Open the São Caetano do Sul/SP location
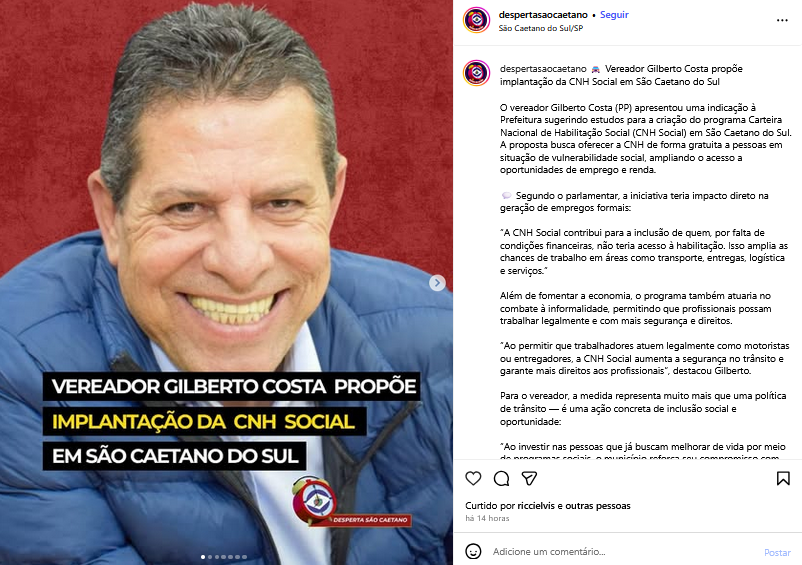Screen dimensions: 802x565 click(541, 28)
